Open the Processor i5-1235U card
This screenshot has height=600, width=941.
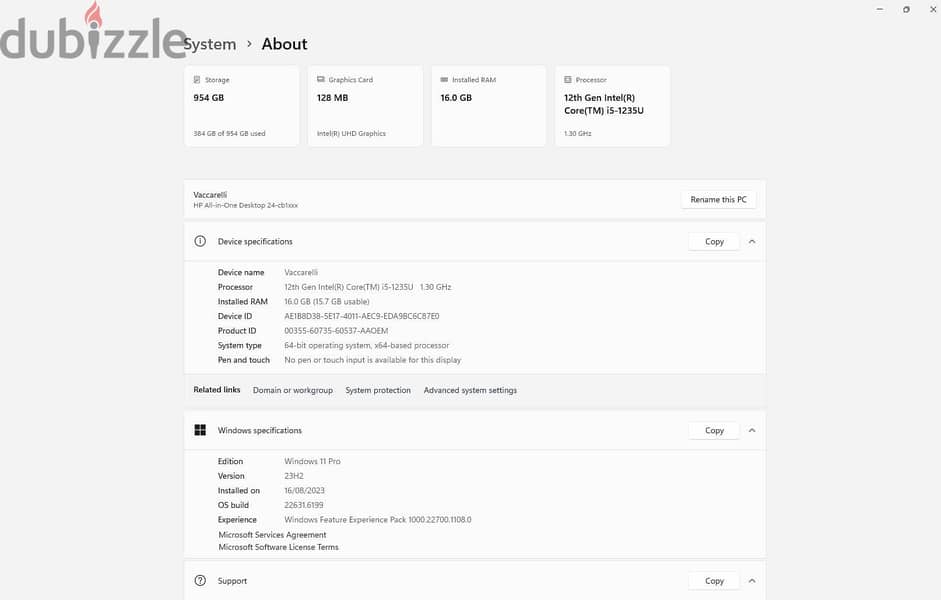[x=613, y=106]
